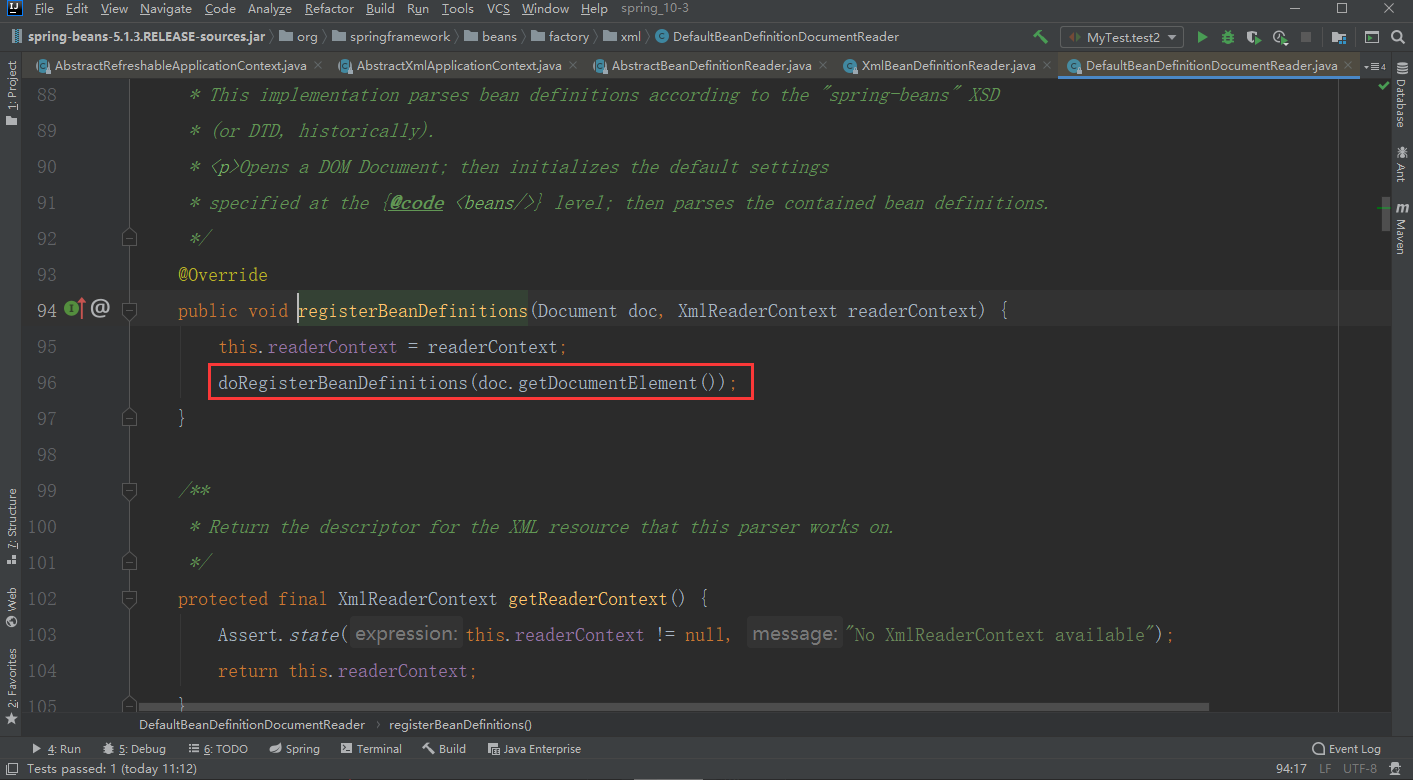The height and width of the screenshot is (780, 1413).
Task: Collapse the registerBeanDefinitions method at line 94
Action: [x=129, y=310]
